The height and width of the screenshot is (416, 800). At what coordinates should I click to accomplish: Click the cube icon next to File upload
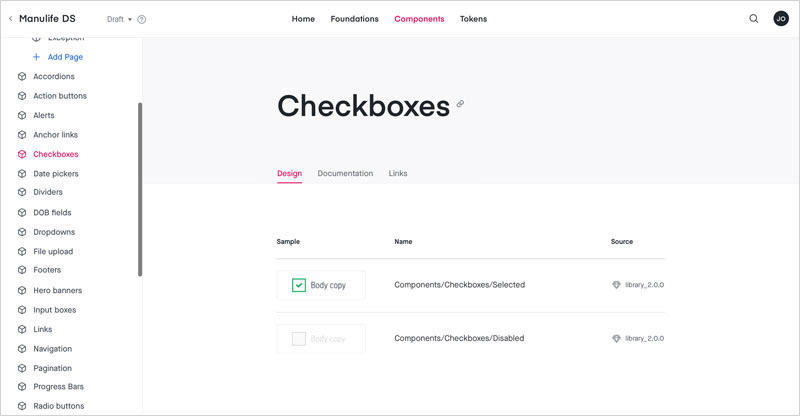coord(22,252)
